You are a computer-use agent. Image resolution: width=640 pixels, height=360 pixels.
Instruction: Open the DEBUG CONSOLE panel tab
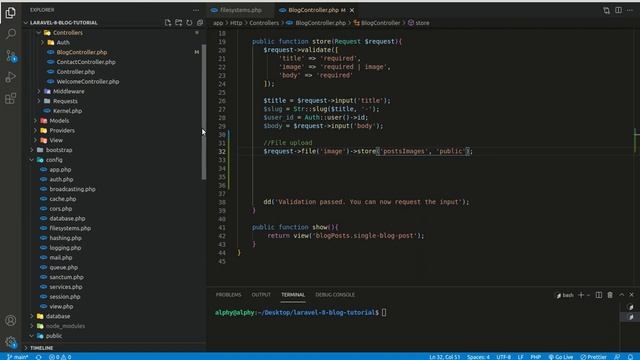coord(335,295)
